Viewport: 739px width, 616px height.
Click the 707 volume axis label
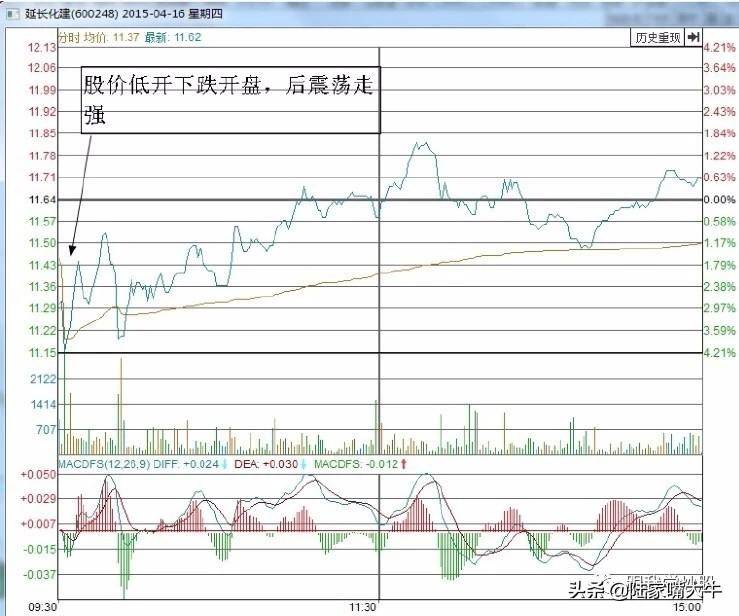[x=46, y=430]
